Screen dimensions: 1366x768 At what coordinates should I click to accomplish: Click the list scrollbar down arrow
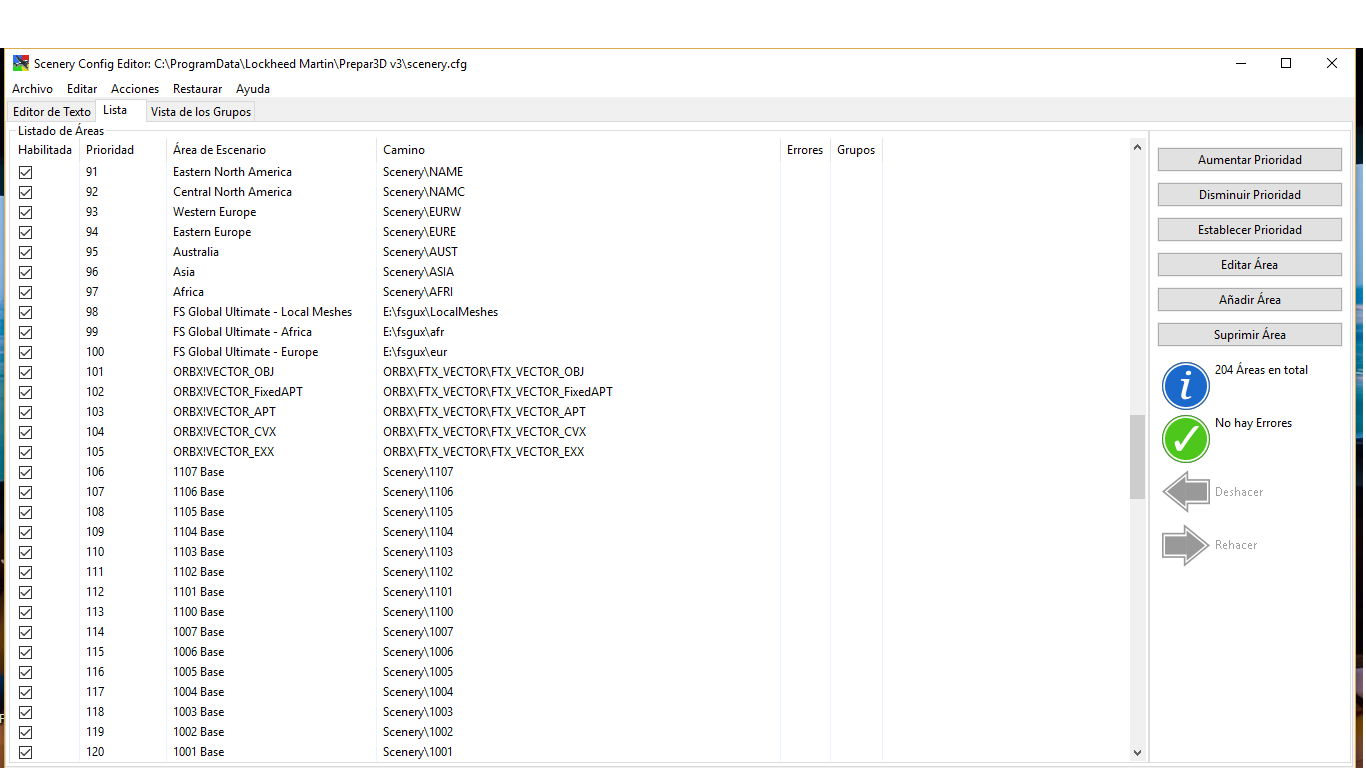[1137, 752]
